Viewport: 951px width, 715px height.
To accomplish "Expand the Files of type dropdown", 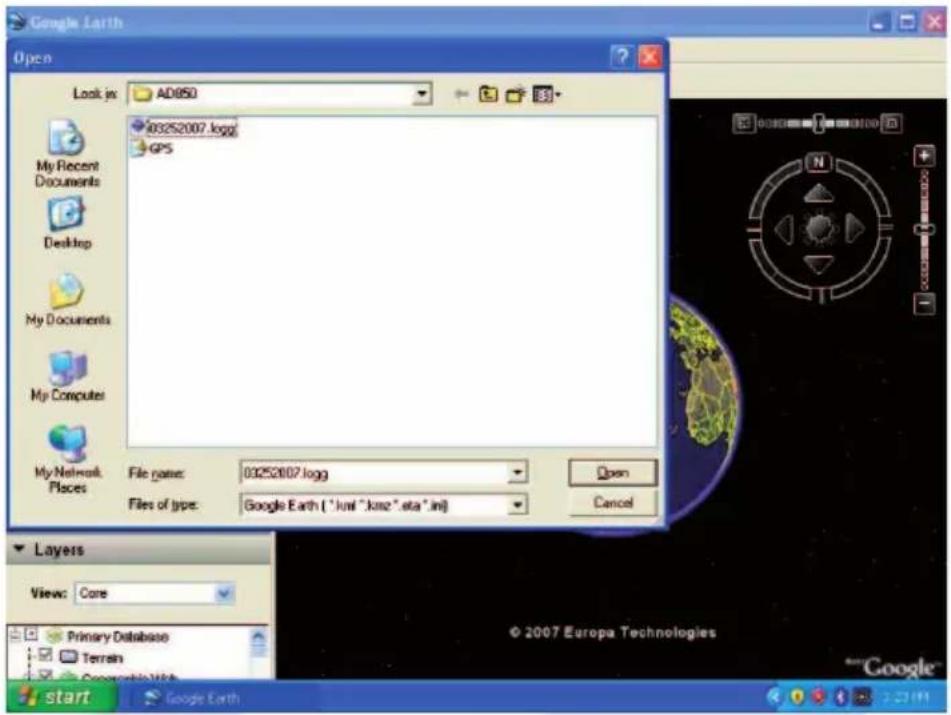I will (517, 505).
